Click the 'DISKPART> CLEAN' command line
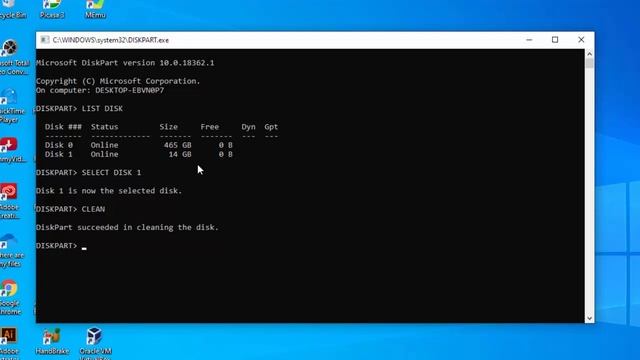 pyautogui.click(x=70, y=209)
